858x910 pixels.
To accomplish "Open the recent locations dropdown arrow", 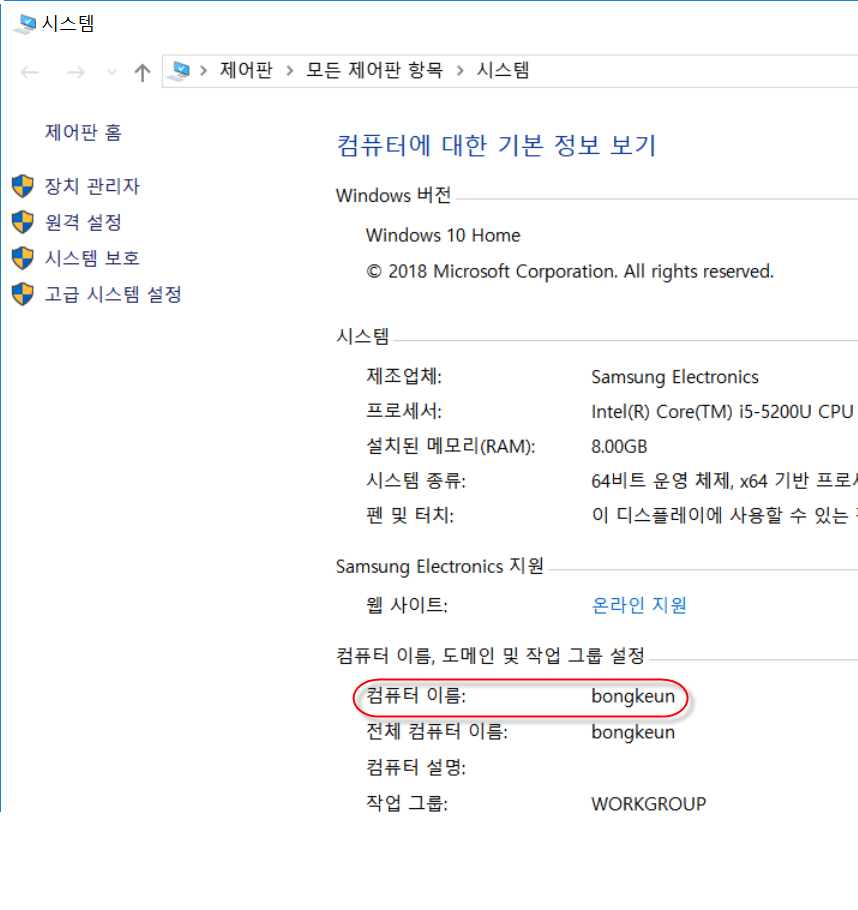I will [x=112, y=72].
